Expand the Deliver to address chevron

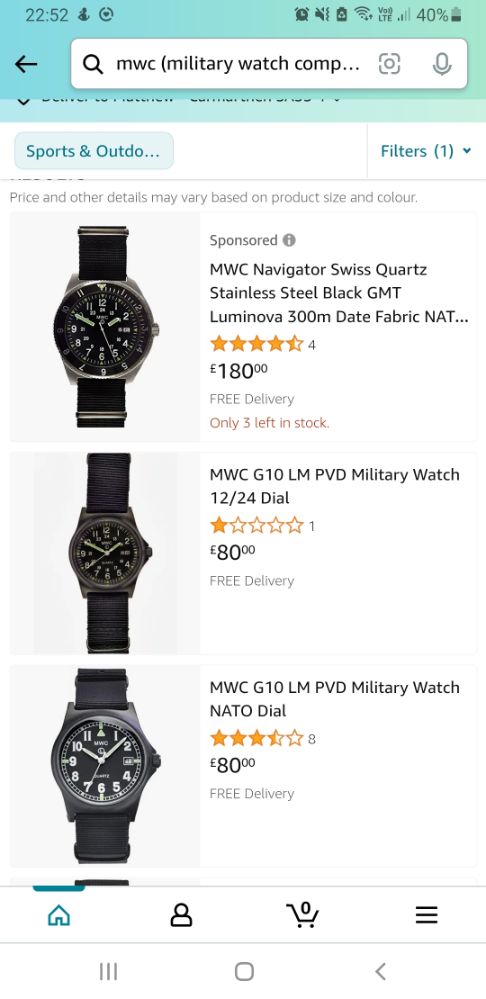click(x=24, y=100)
